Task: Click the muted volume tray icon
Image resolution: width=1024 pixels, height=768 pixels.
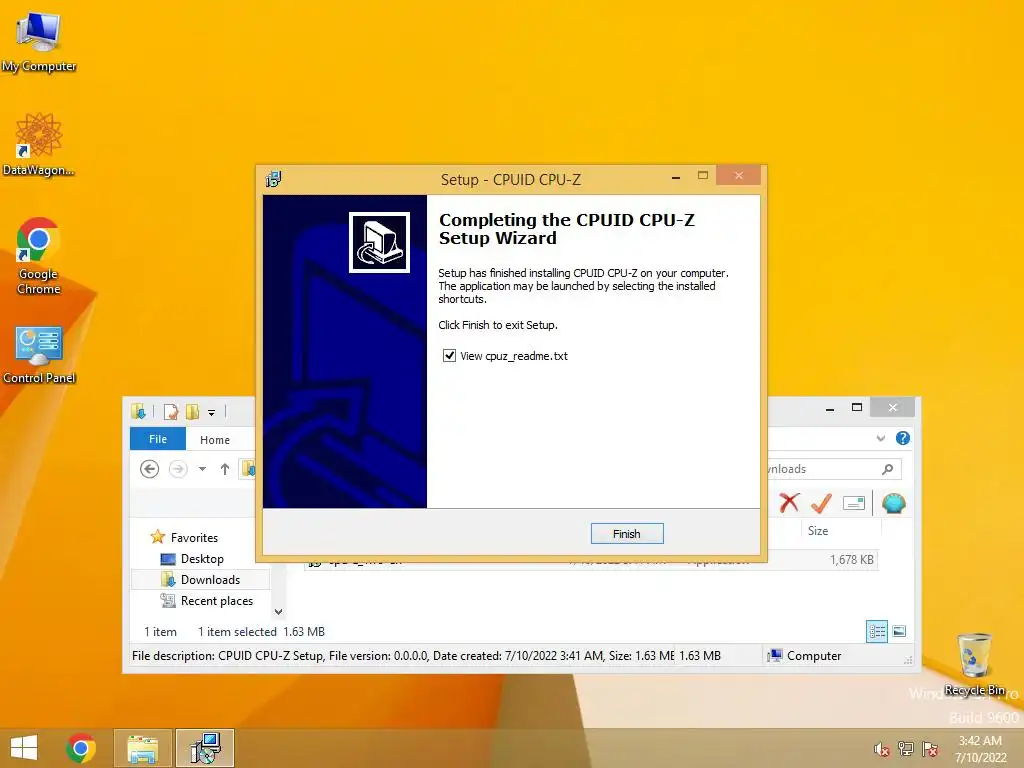Action: click(881, 749)
